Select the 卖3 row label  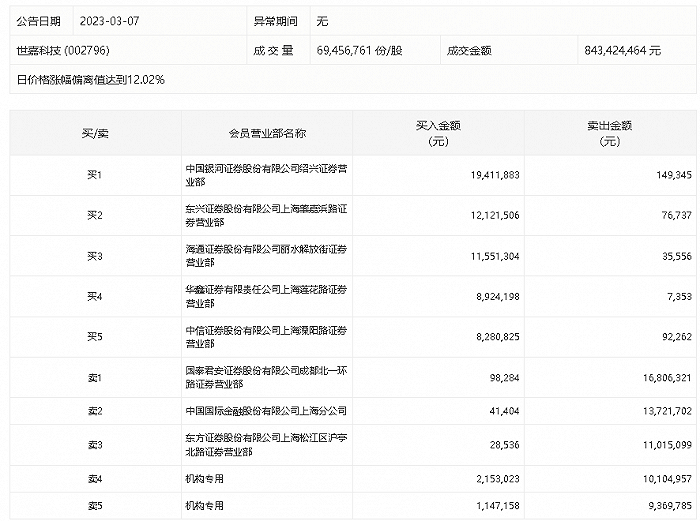click(x=95, y=445)
